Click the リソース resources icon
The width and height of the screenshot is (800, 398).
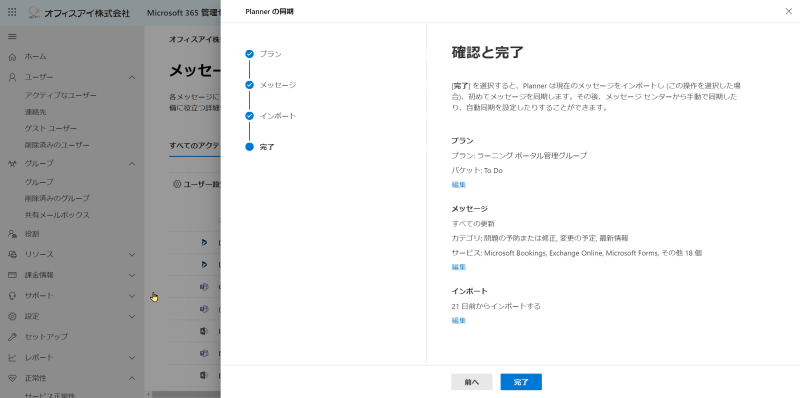(13, 254)
